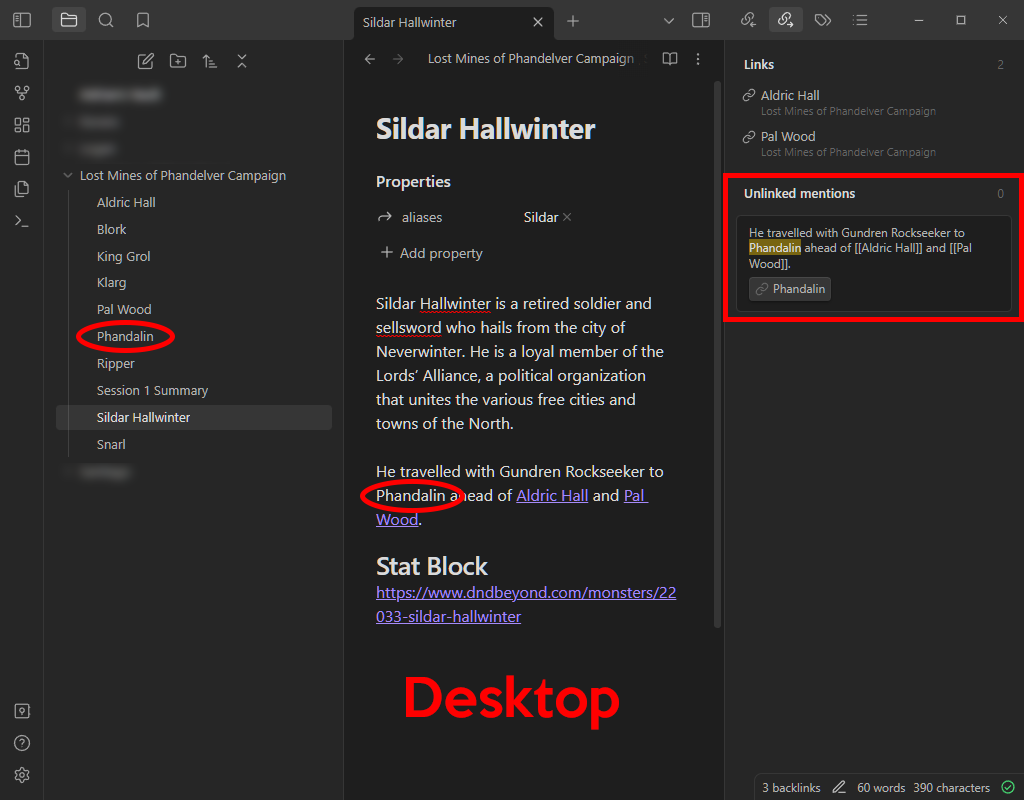Viewport: 1024px width, 800px height.
Task: Open the search pane icon
Action: [x=106, y=20]
